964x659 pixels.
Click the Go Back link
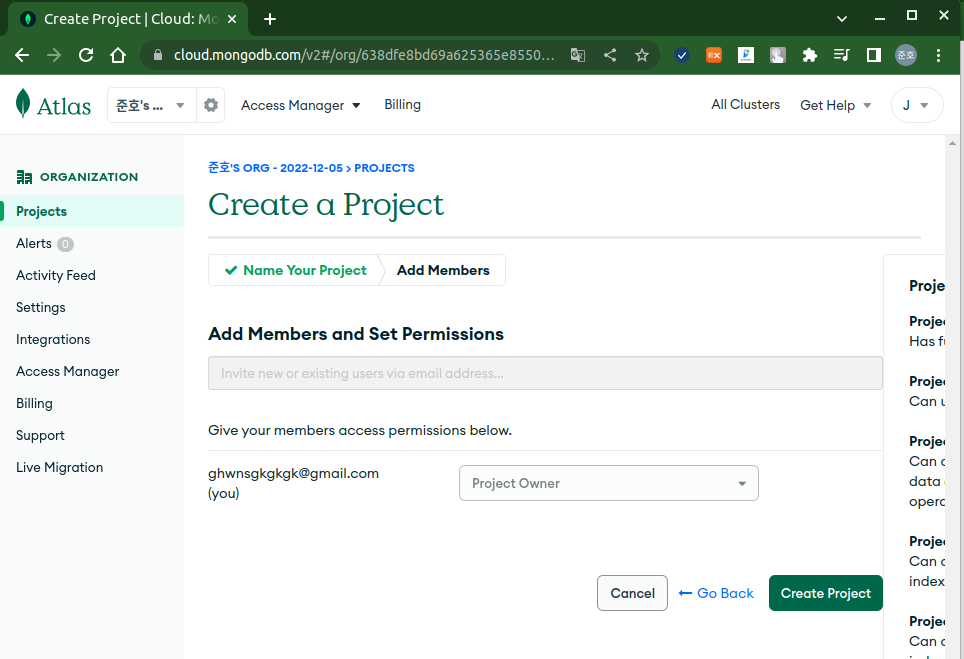716,593
